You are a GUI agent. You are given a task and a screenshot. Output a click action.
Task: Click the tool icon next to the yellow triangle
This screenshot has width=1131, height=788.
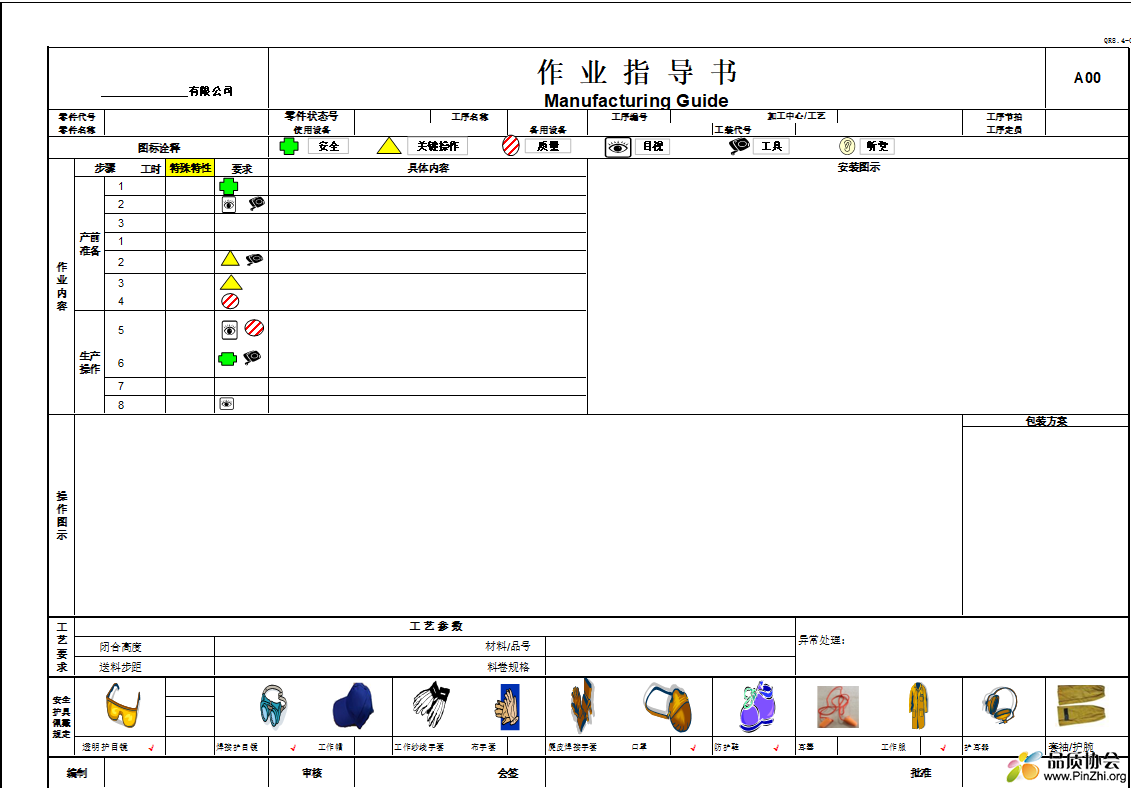coord(254,259)
